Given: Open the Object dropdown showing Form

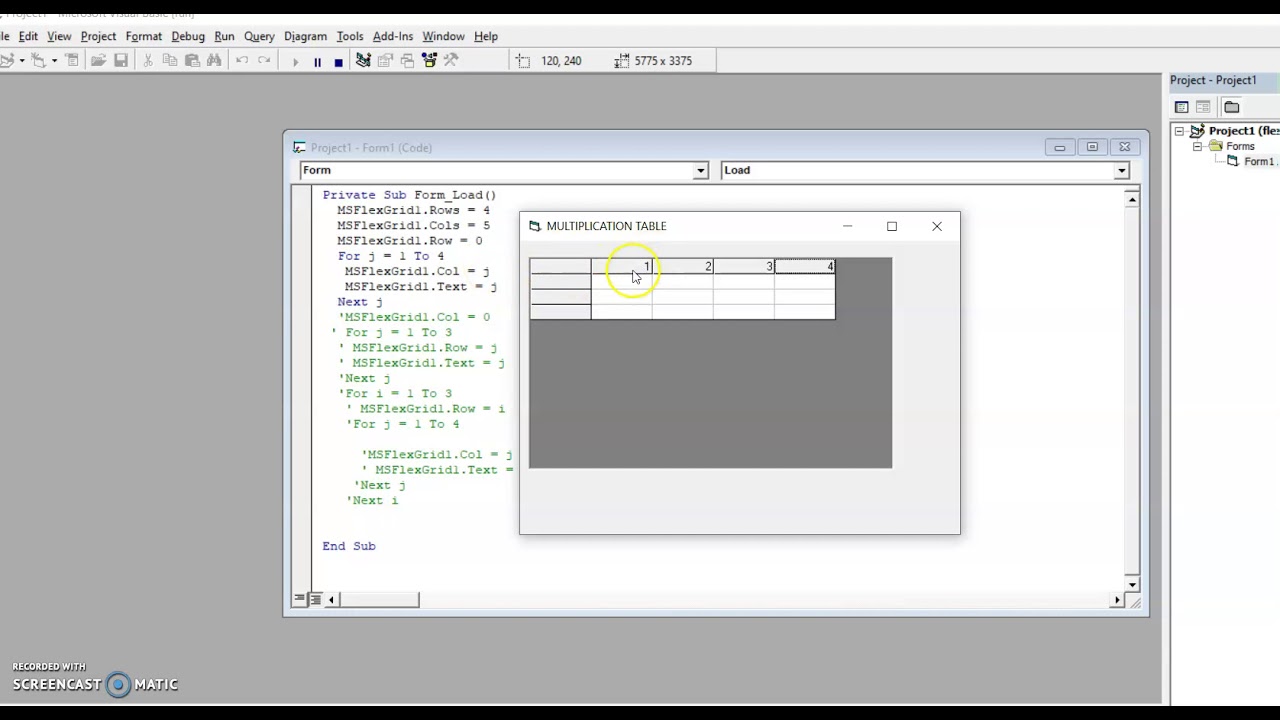Looking at the screenshot, I should tap(701, 171).
